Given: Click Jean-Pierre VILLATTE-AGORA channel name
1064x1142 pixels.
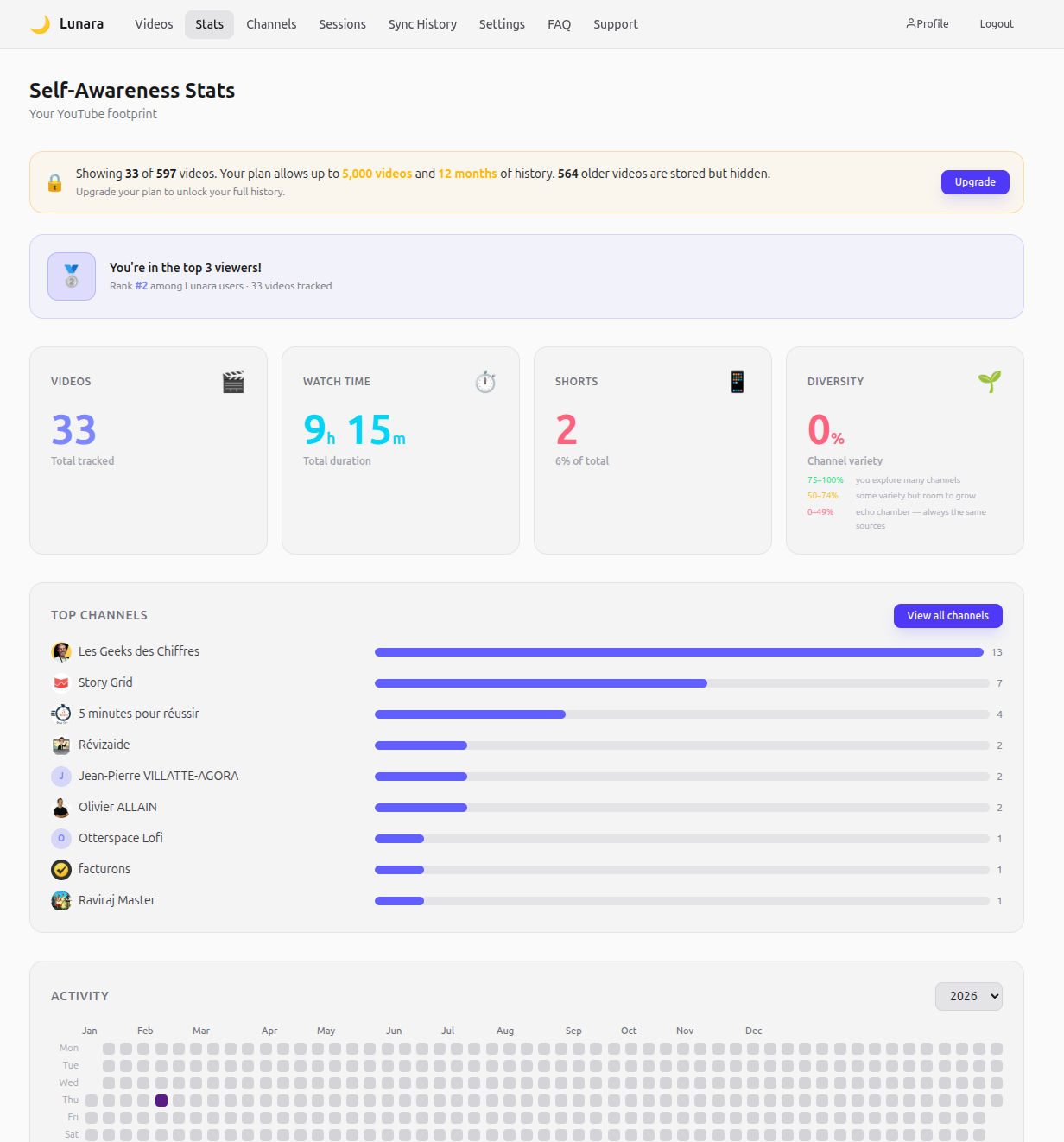Looking at the screenshot, I should click(x=158, y=776).
